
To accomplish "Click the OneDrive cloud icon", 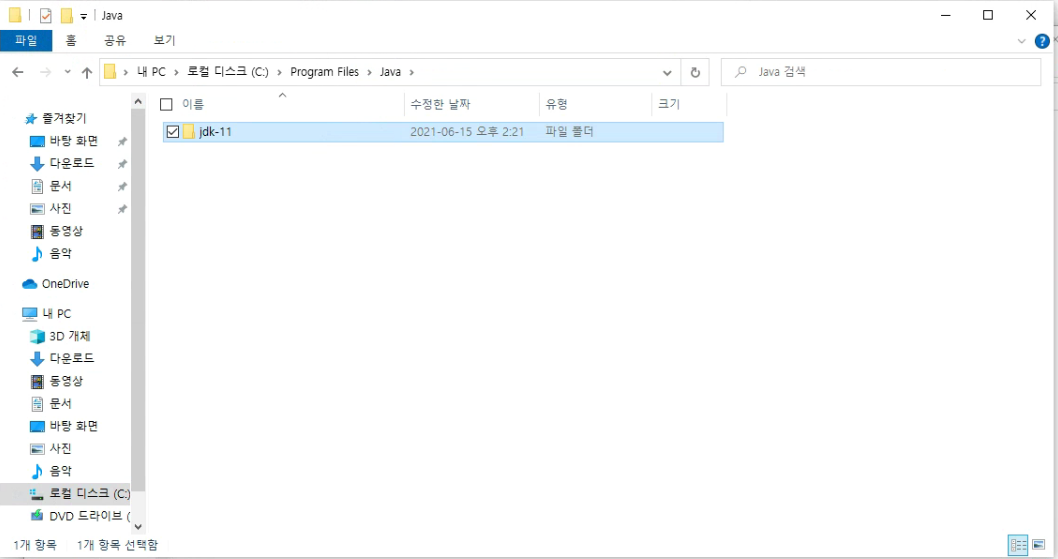I will point(30,284).
